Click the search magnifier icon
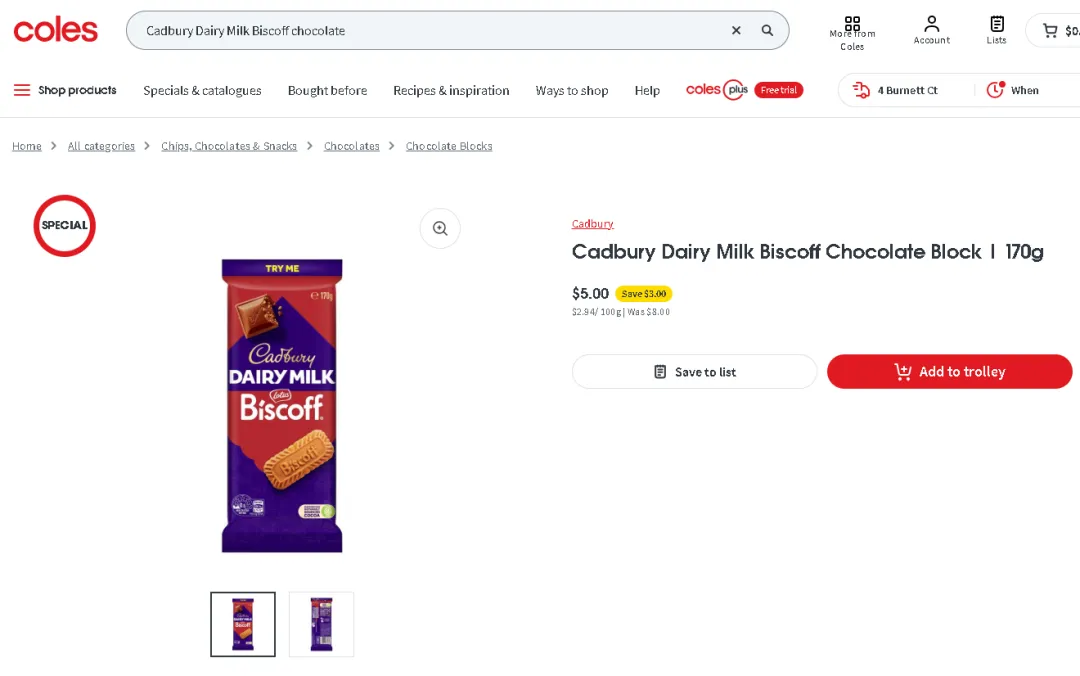Image resolution: width=1080 pixels, height=676 pixels. pos(767,31)
